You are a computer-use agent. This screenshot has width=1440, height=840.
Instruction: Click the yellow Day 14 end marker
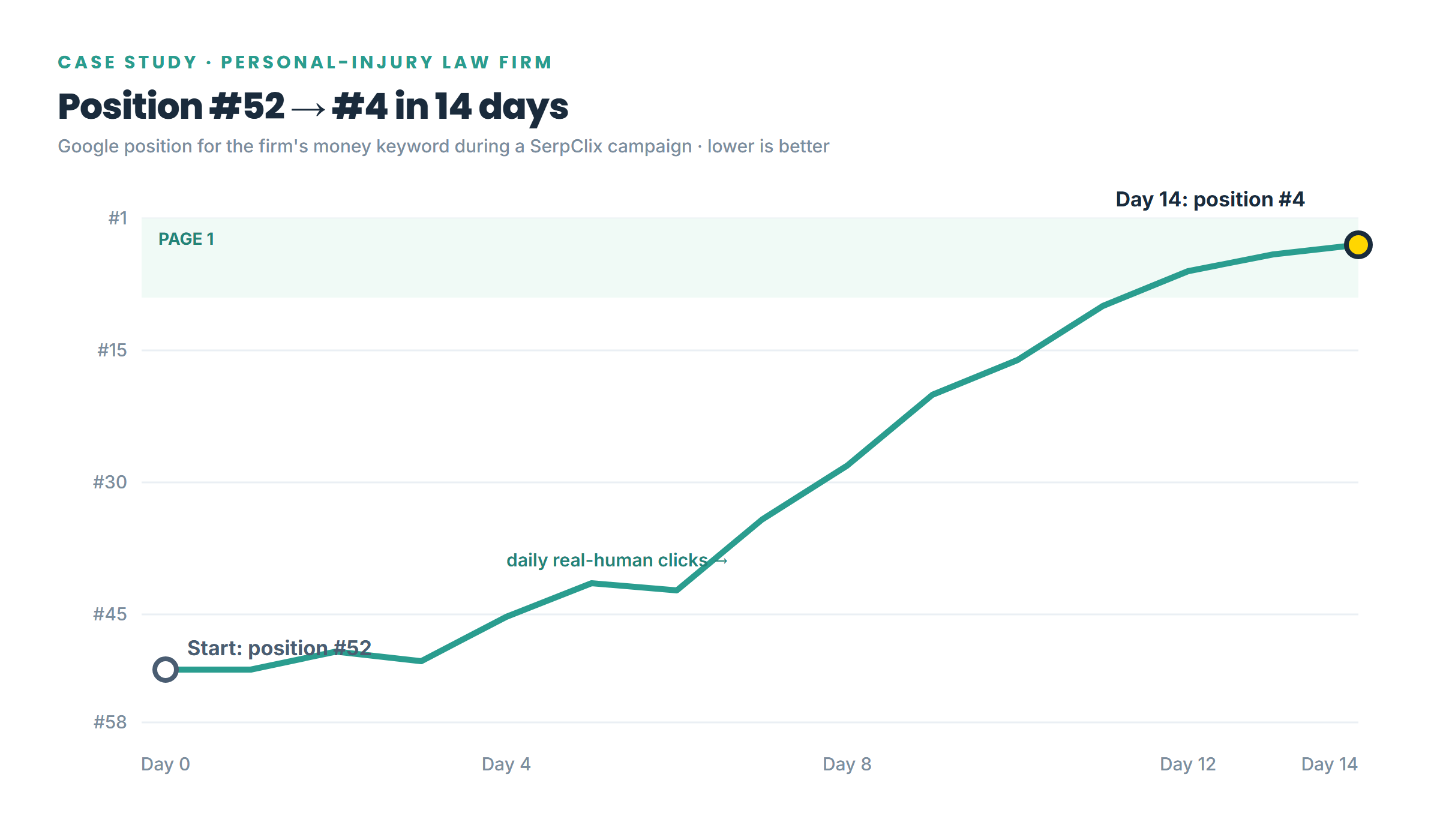[1358, 245]
